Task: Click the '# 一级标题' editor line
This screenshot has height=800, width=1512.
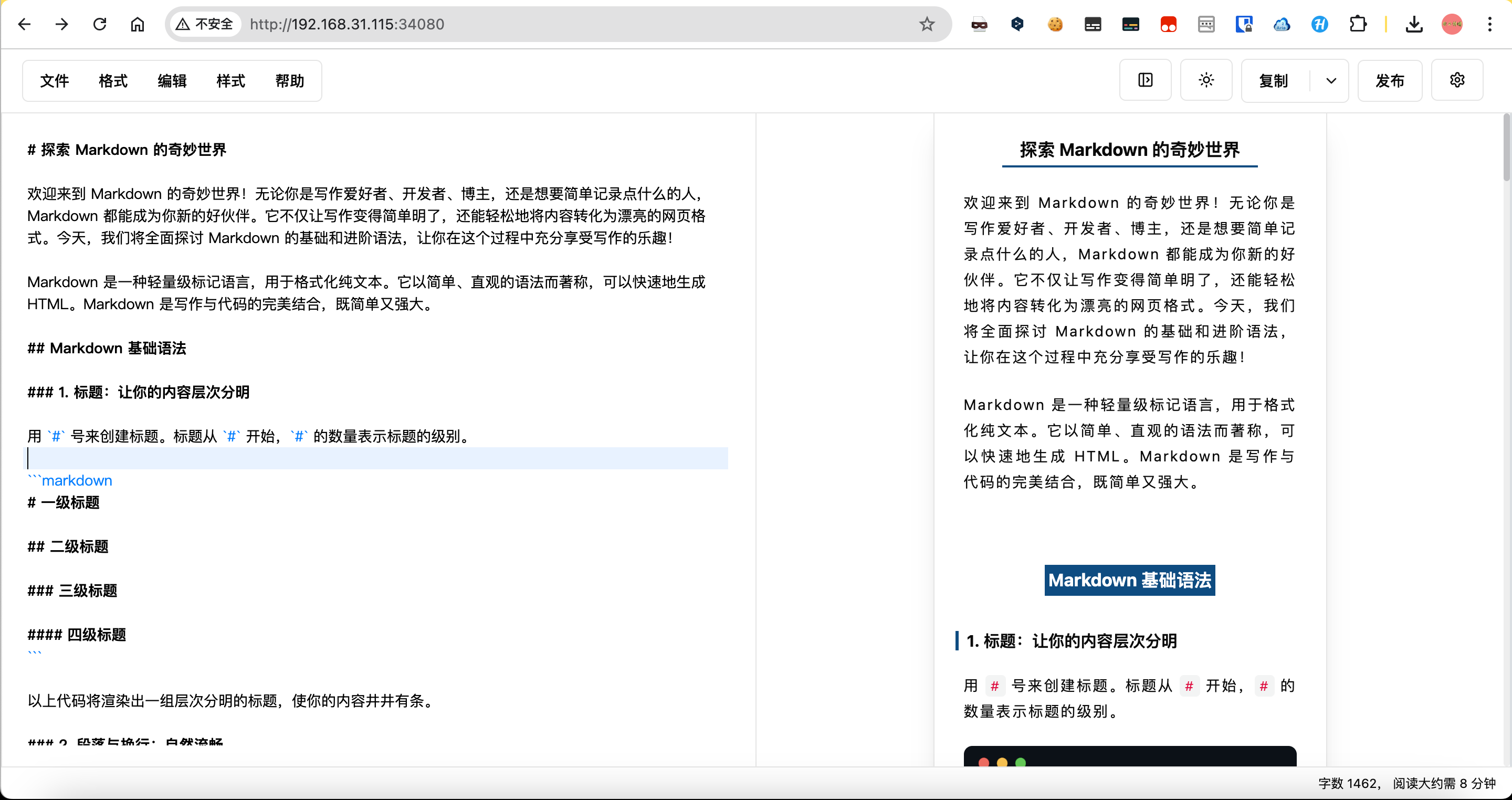Action: 64,502
